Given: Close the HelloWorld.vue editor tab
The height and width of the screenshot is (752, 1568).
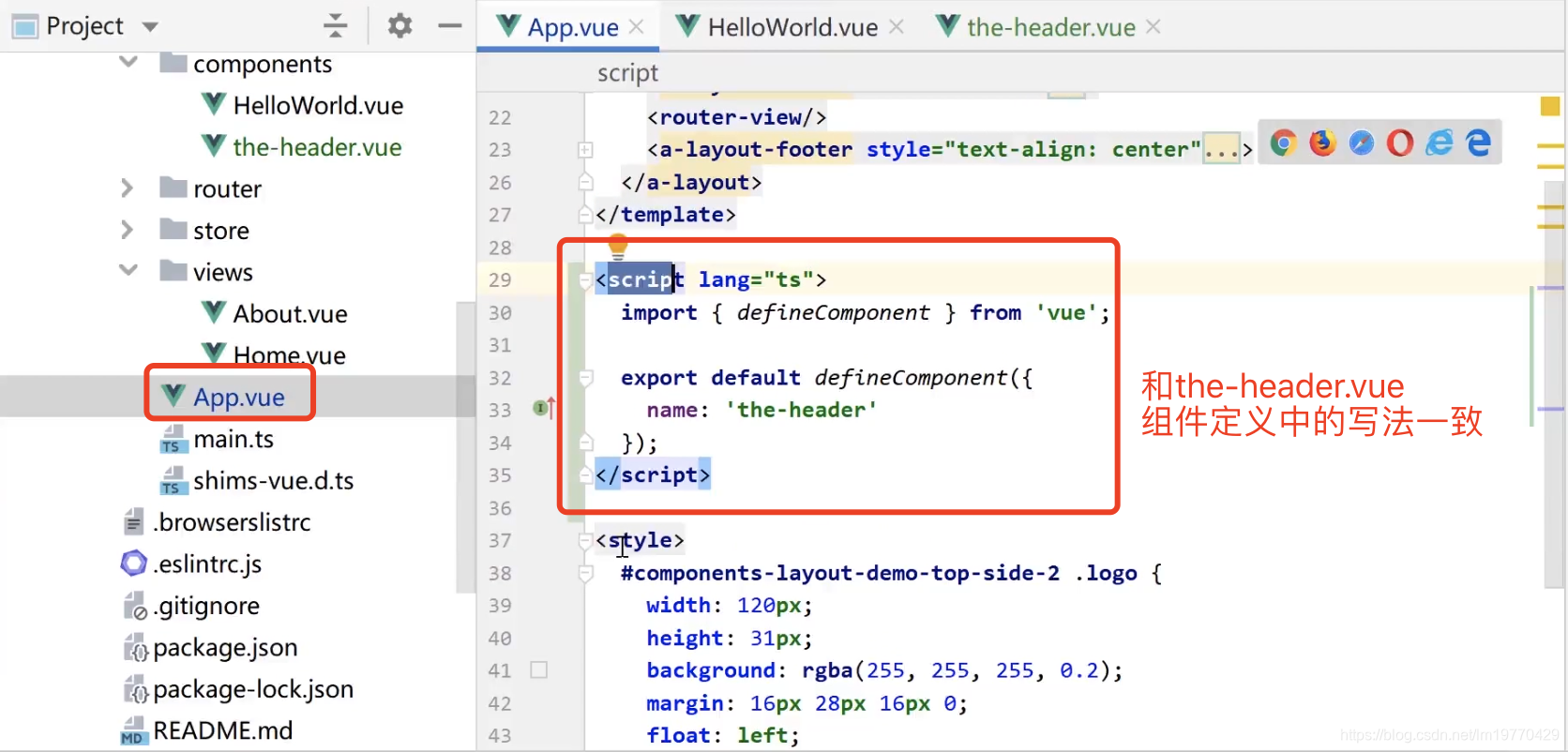Looking at the screenshot, I should coord(897,27).
